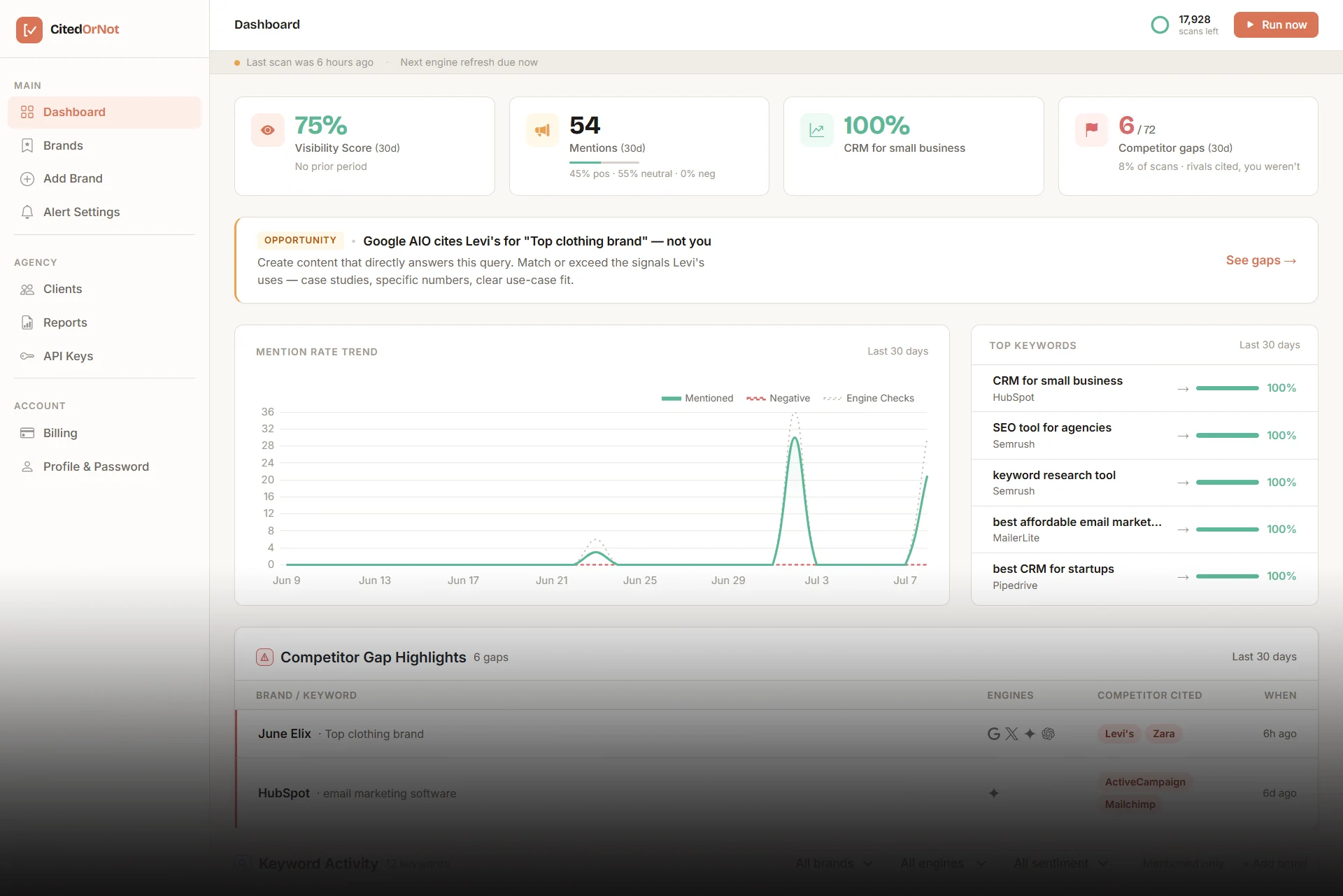
Task: Select the CRM for small business keyword
Action: pyautogui.click(x=1144, y=388)
